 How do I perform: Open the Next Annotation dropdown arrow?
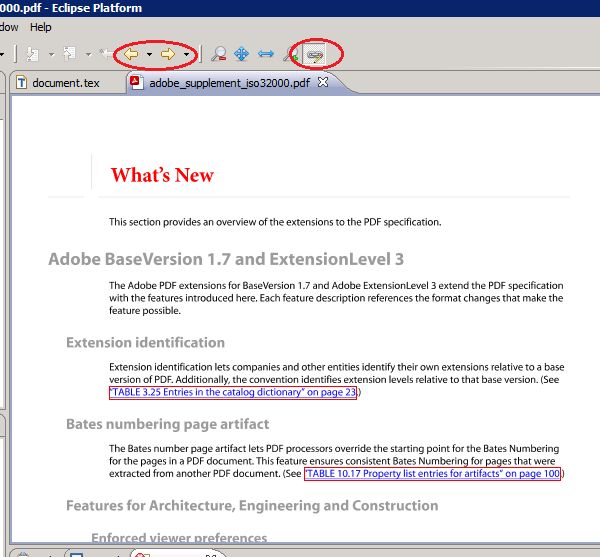[52, 55]
